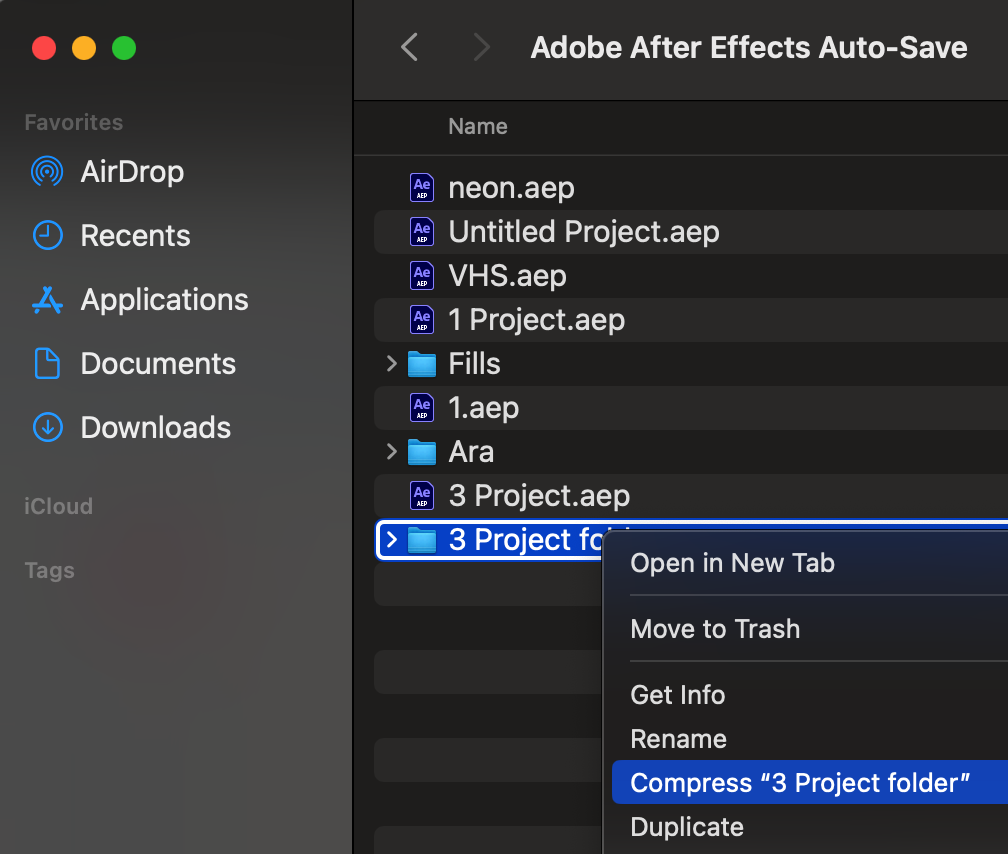Click the Downloads arrow icon
The width and height of the screenshot is (1008, 854).
47,428
